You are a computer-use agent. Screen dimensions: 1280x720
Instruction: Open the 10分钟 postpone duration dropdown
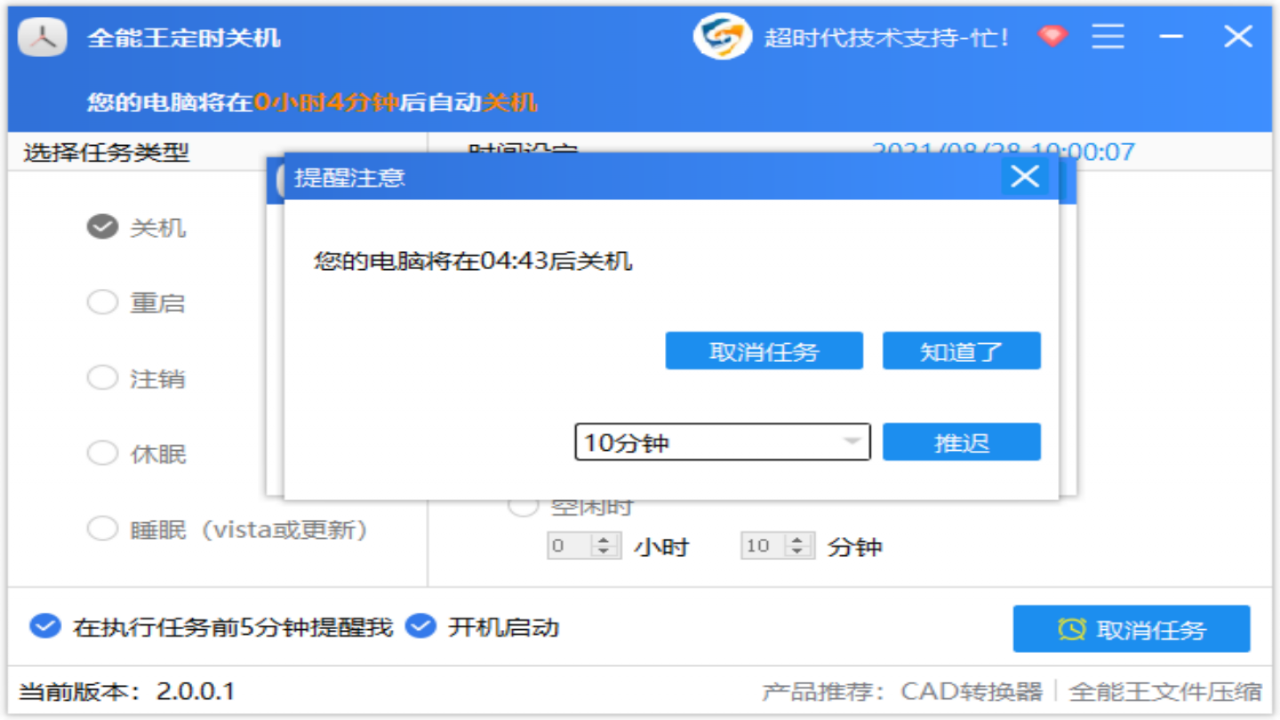point(850,441)
